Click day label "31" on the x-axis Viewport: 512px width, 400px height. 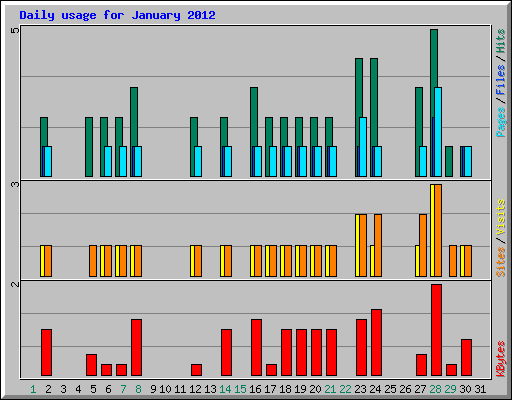tap(480, 389)
